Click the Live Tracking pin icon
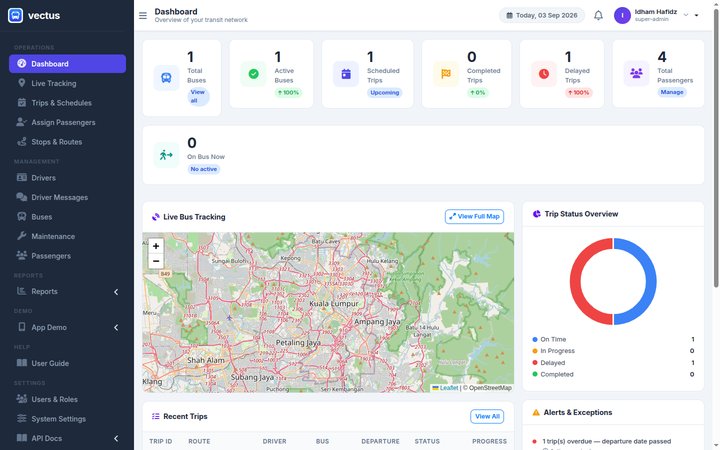This screenshot has height=450, width=720. tap(22, 83)
